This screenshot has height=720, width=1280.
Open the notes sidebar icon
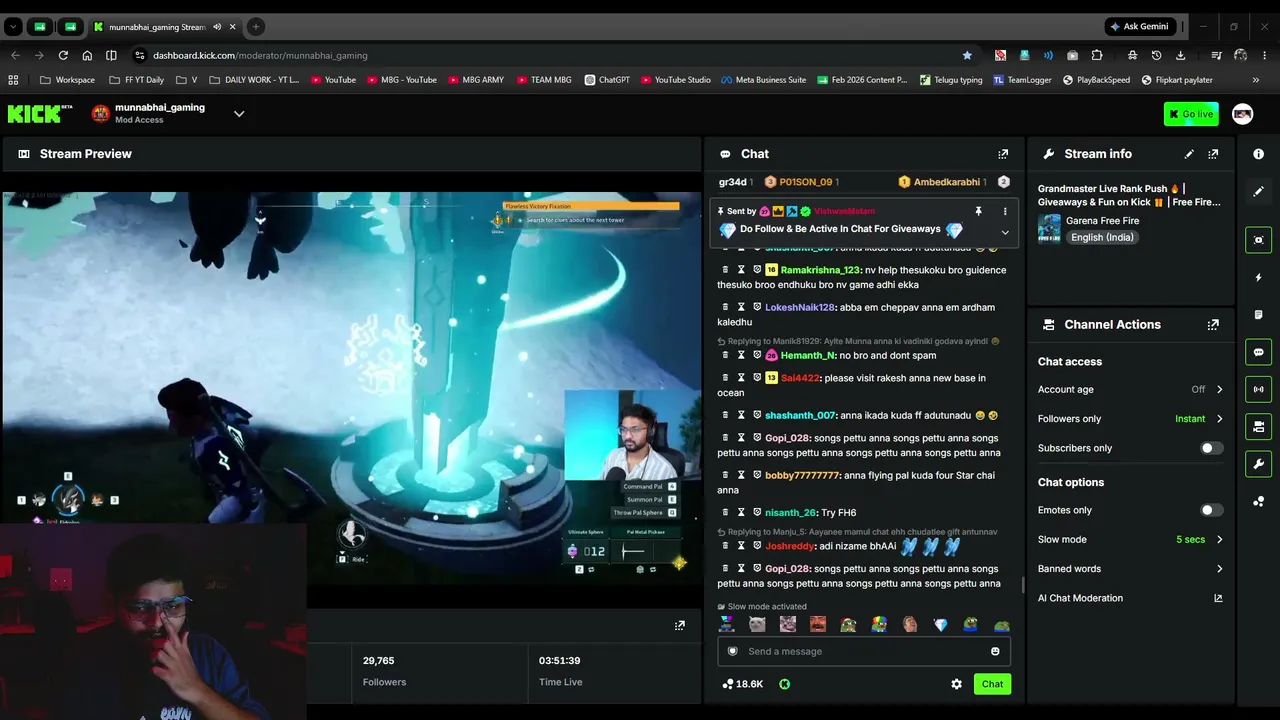pos(1259,315)
